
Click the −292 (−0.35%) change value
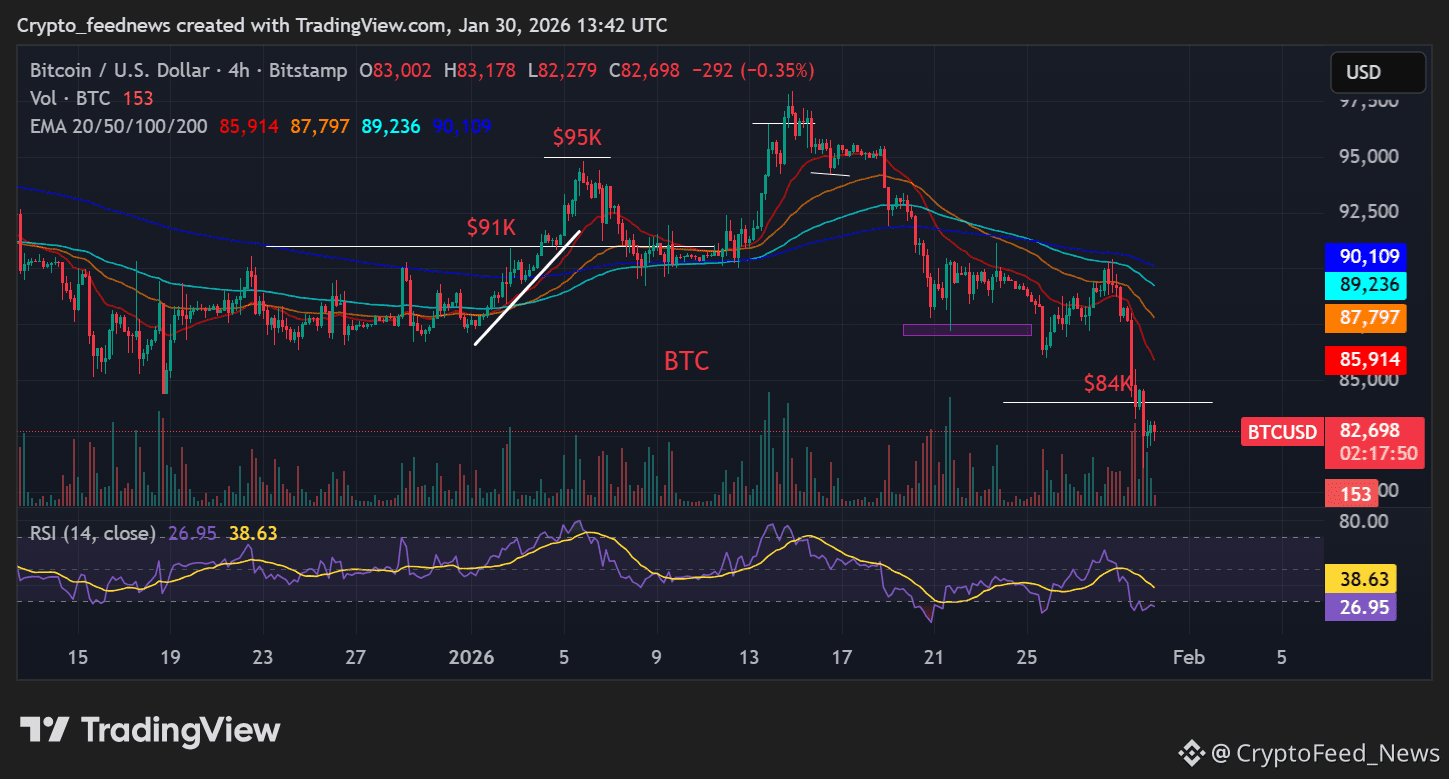coord(752,71)
